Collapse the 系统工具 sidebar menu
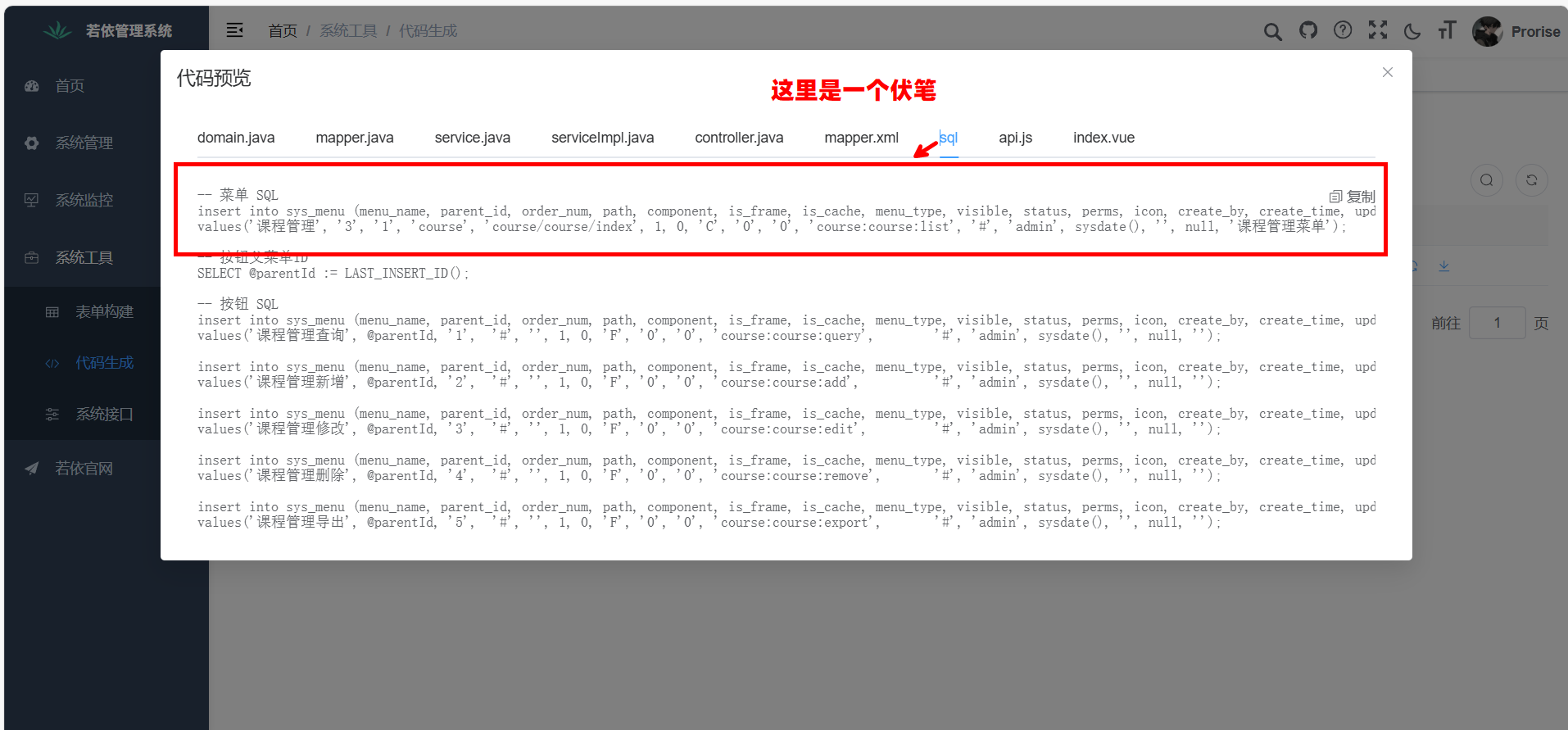 pos(84,258)
